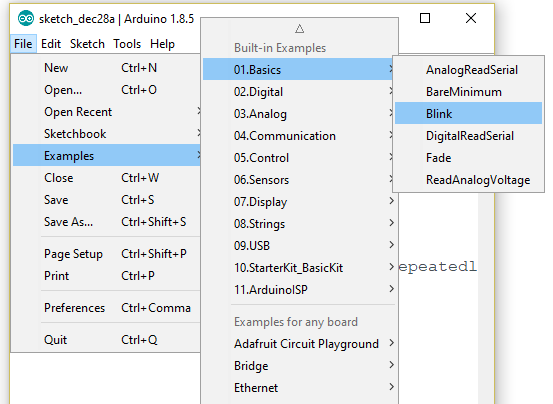Expand the Examples submenu entry
This screenshot has width=553, height=404.
(x=107, y=156)
